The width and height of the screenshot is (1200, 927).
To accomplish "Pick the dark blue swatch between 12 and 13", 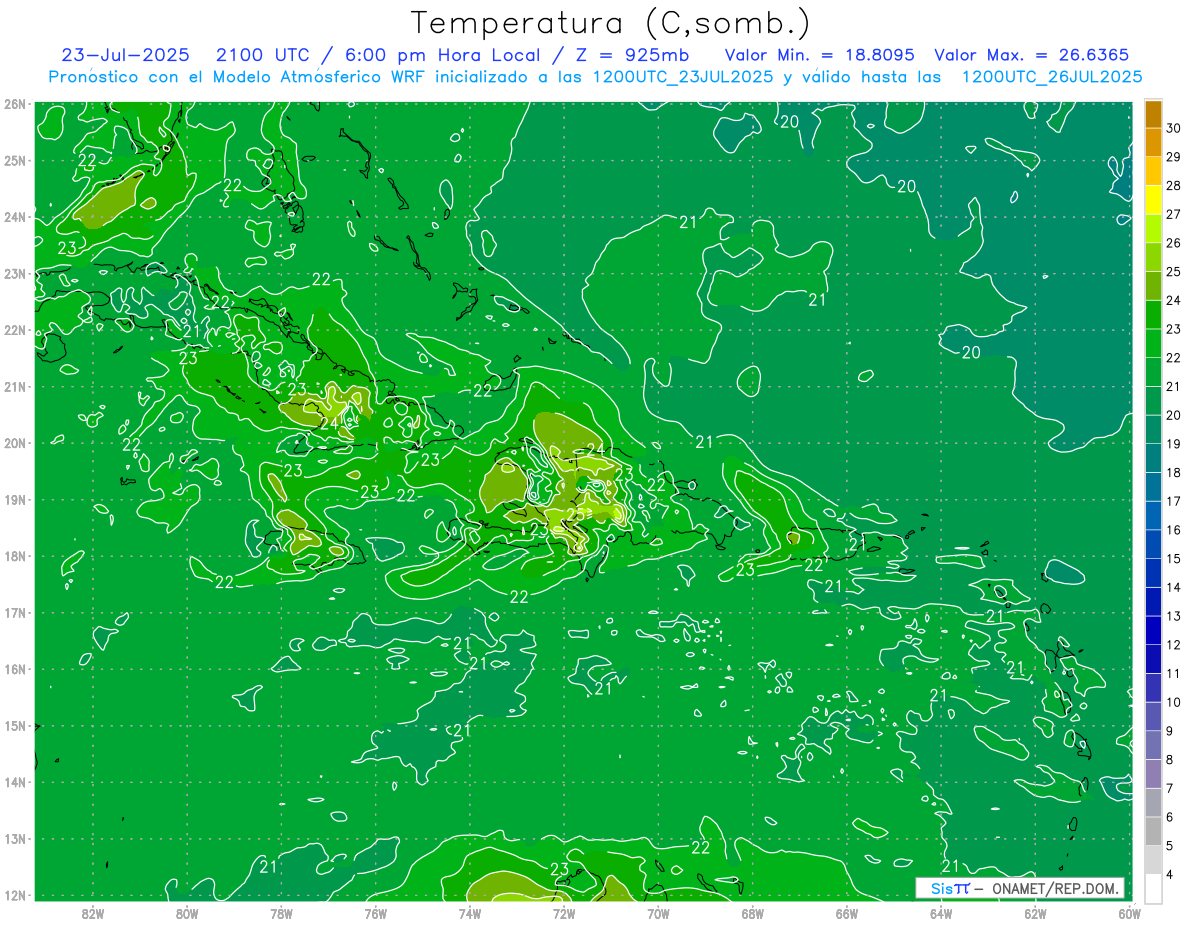I will point(1153,630).
